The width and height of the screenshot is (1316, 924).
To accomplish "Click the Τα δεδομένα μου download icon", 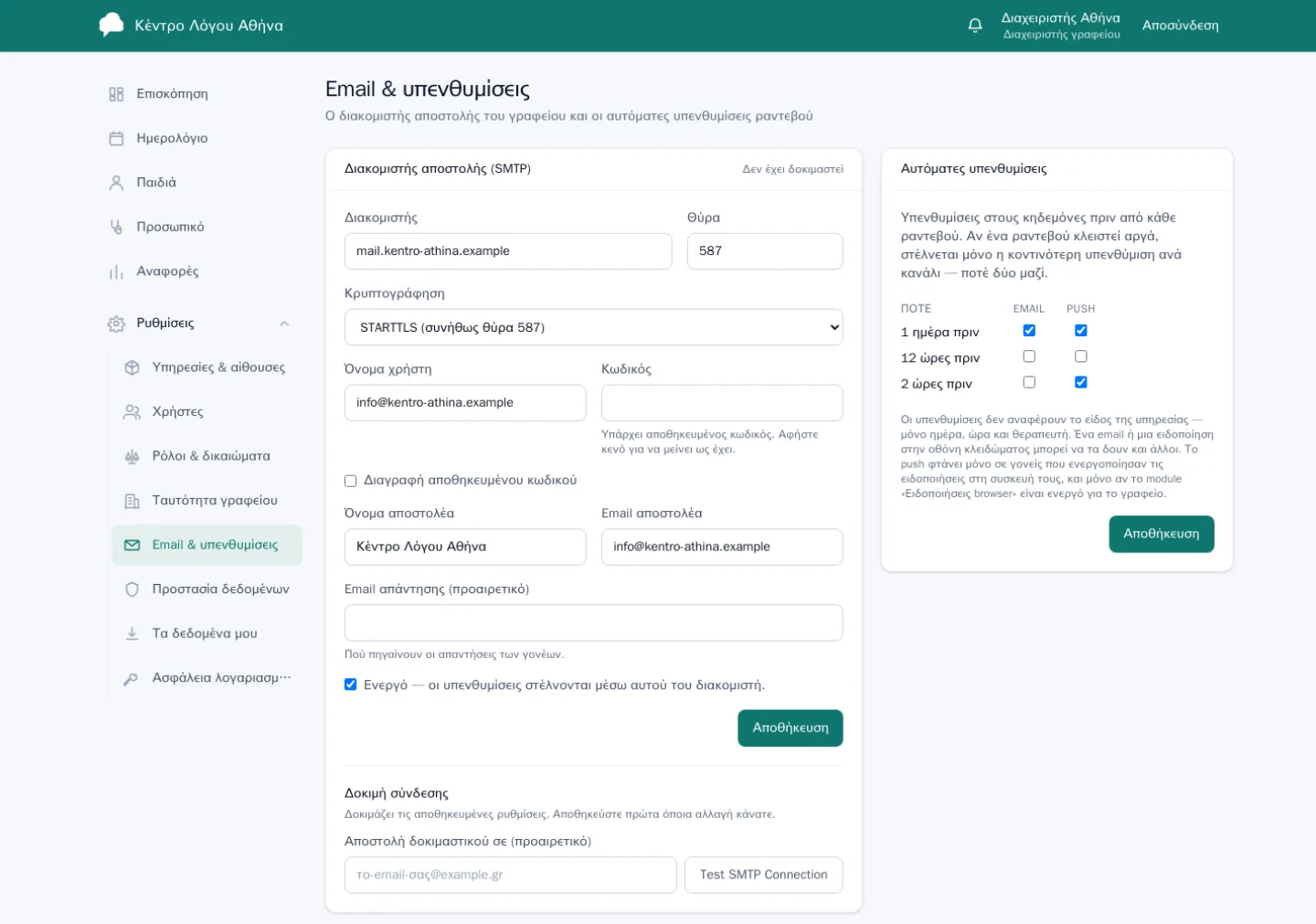I will (x=132, y=633).
